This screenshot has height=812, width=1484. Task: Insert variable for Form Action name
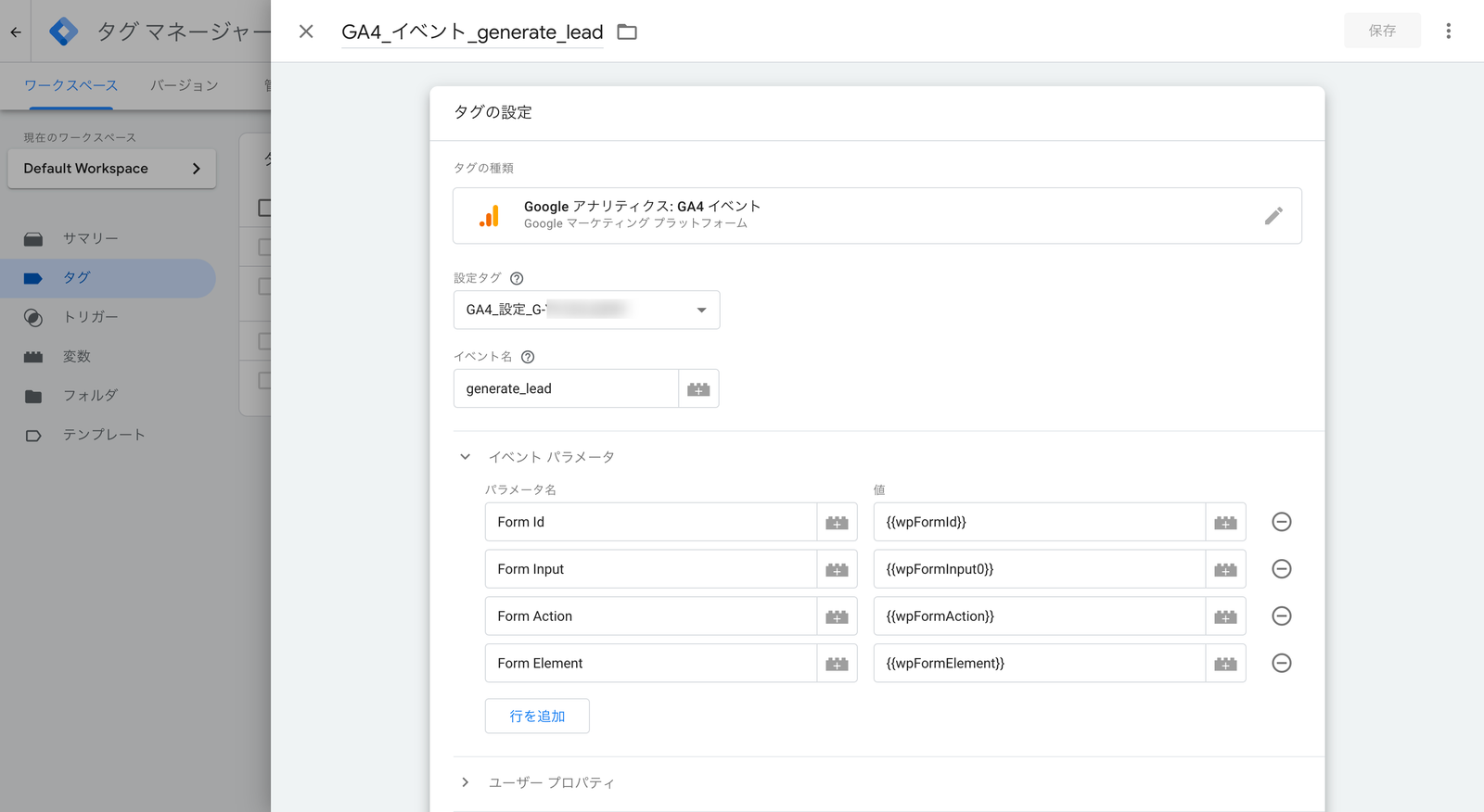837,617
